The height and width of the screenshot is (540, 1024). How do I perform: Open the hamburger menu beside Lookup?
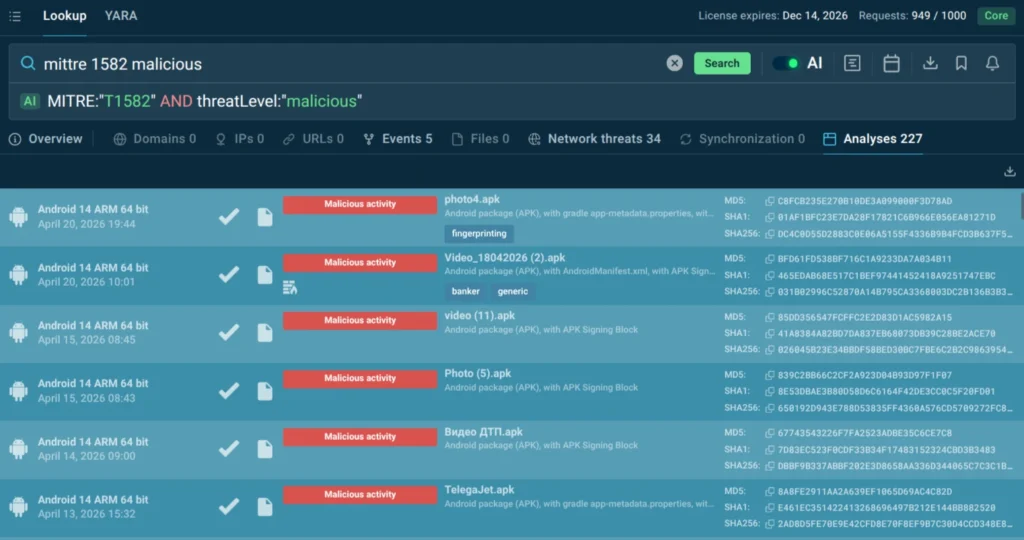(x=16, y=16)
